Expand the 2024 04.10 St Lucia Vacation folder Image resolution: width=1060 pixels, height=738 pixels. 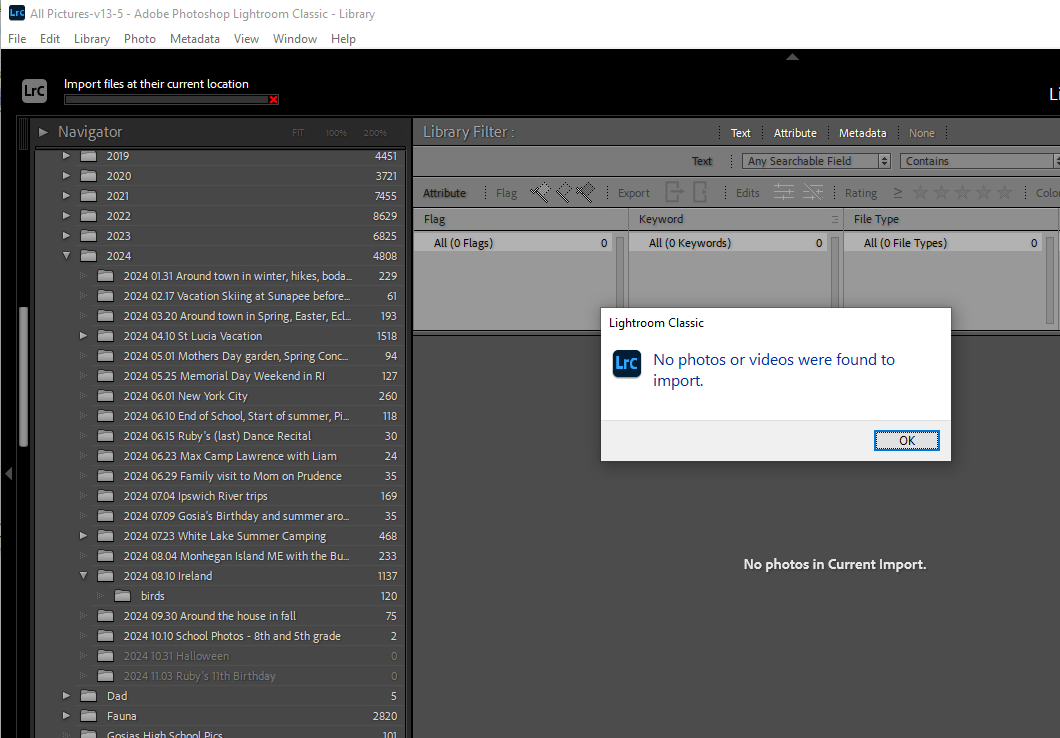click(83, 335)
